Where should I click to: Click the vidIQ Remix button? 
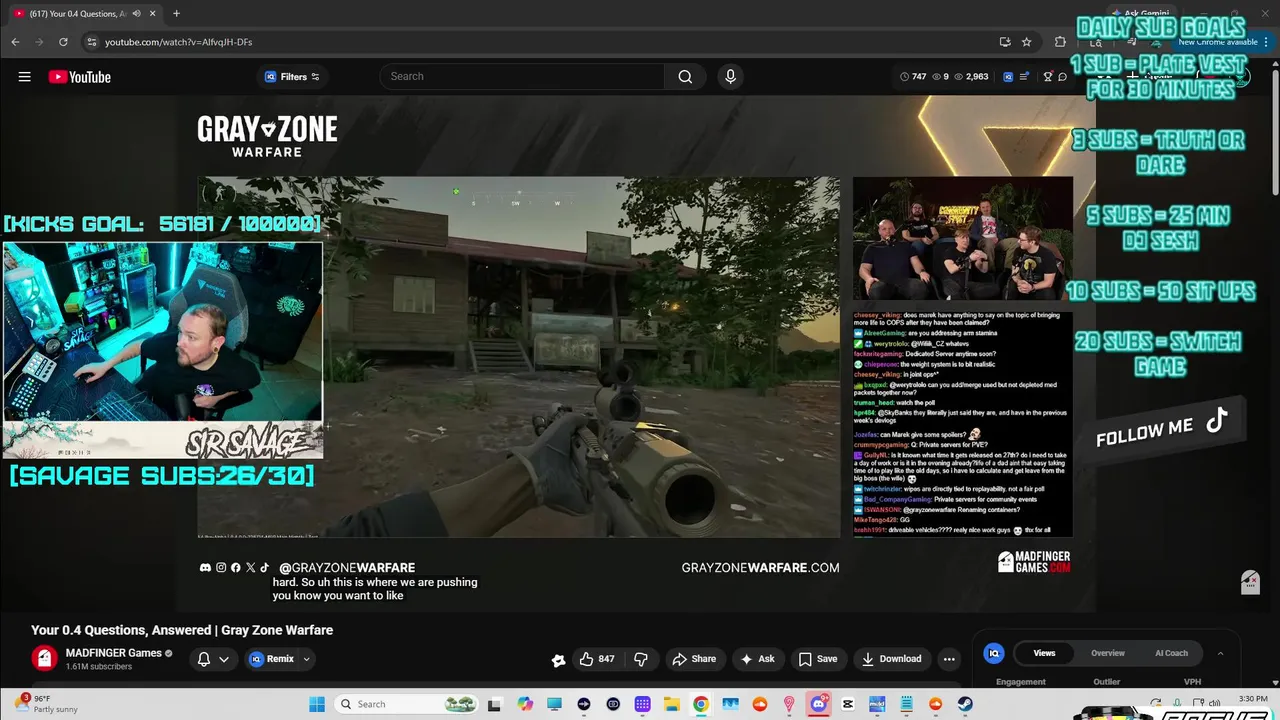[x=271, y=659]
